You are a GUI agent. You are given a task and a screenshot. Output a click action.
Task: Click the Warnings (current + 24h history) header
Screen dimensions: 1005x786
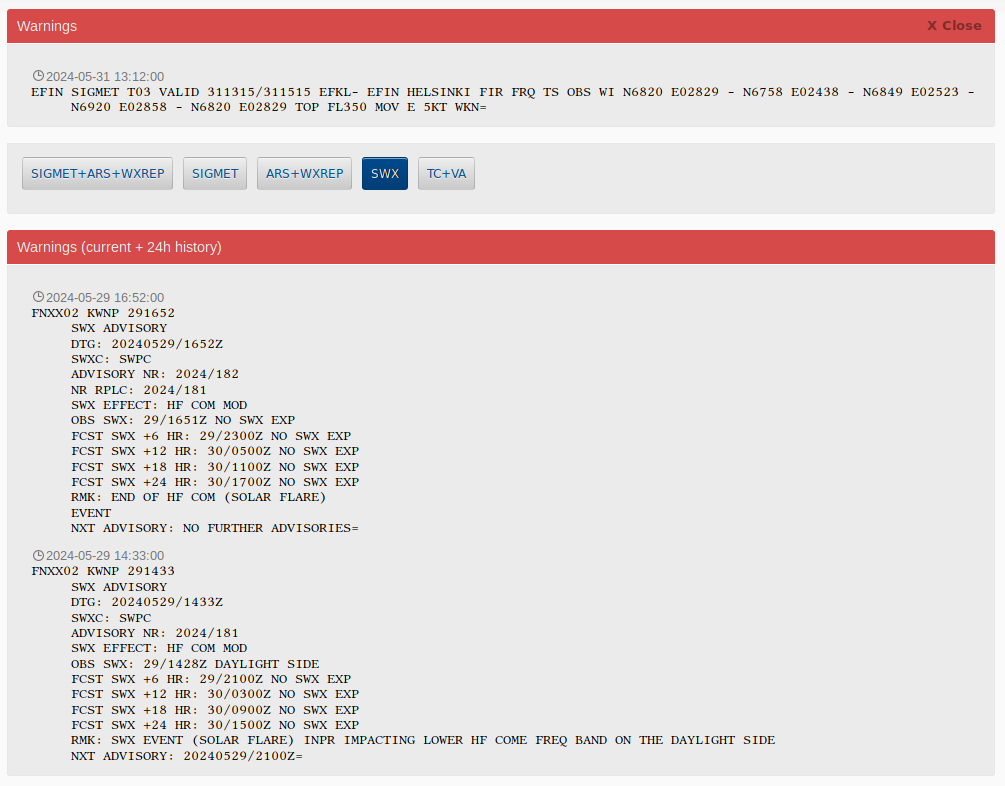pyautogui.click(x=119, y=247)
